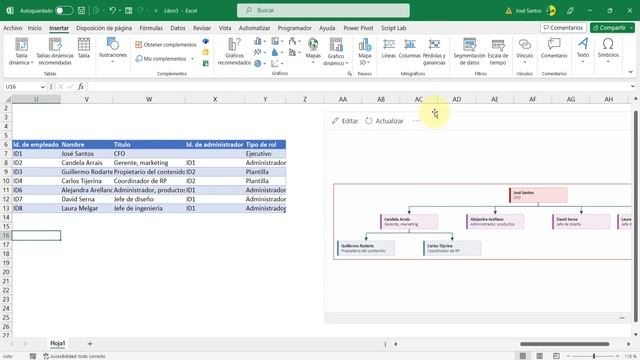Screen dimensions: 640x360
Task: Click Escala de tiempo icon
Action: 498,51
